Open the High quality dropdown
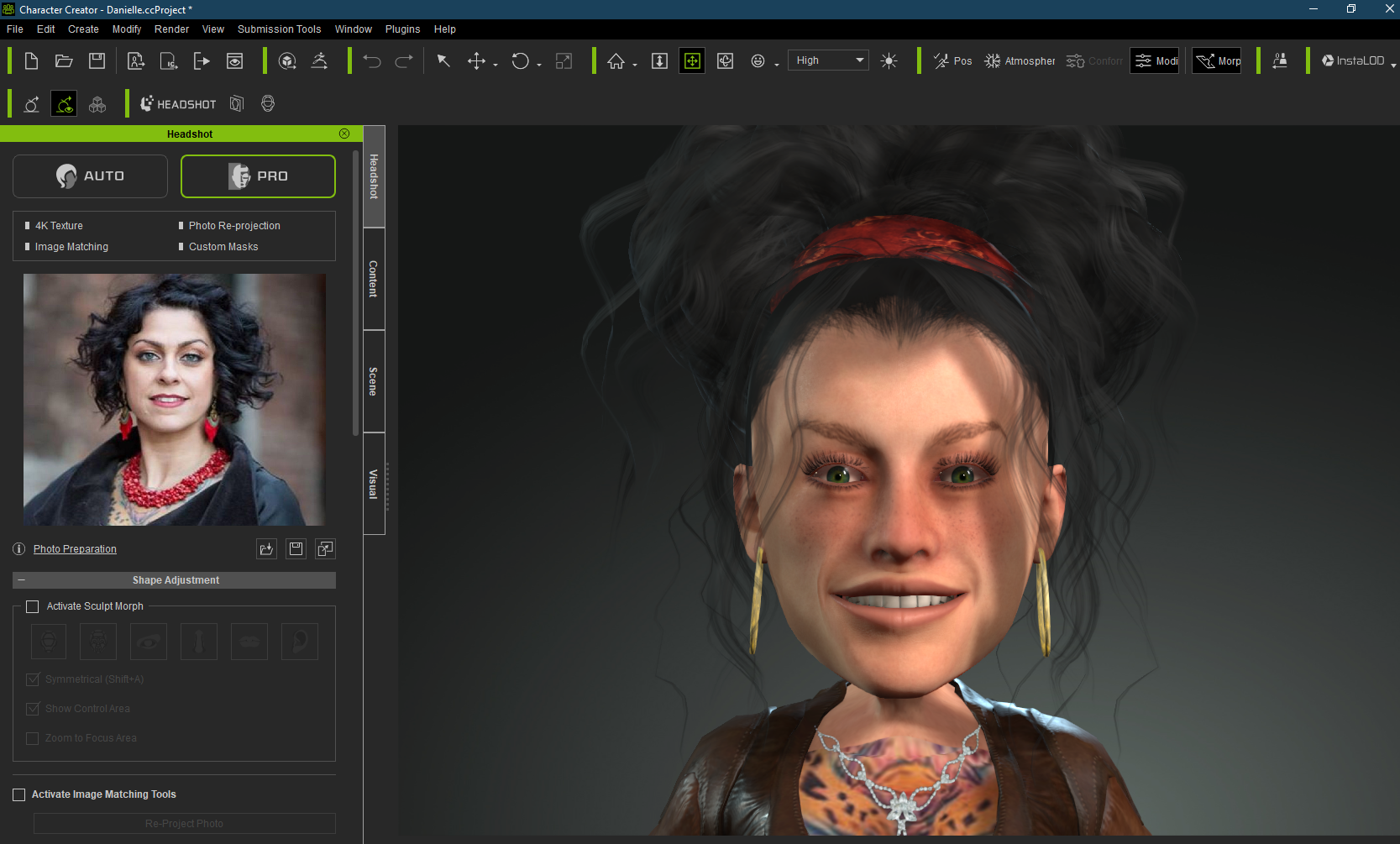This screenshot has height=844, width=1400. 828,60
